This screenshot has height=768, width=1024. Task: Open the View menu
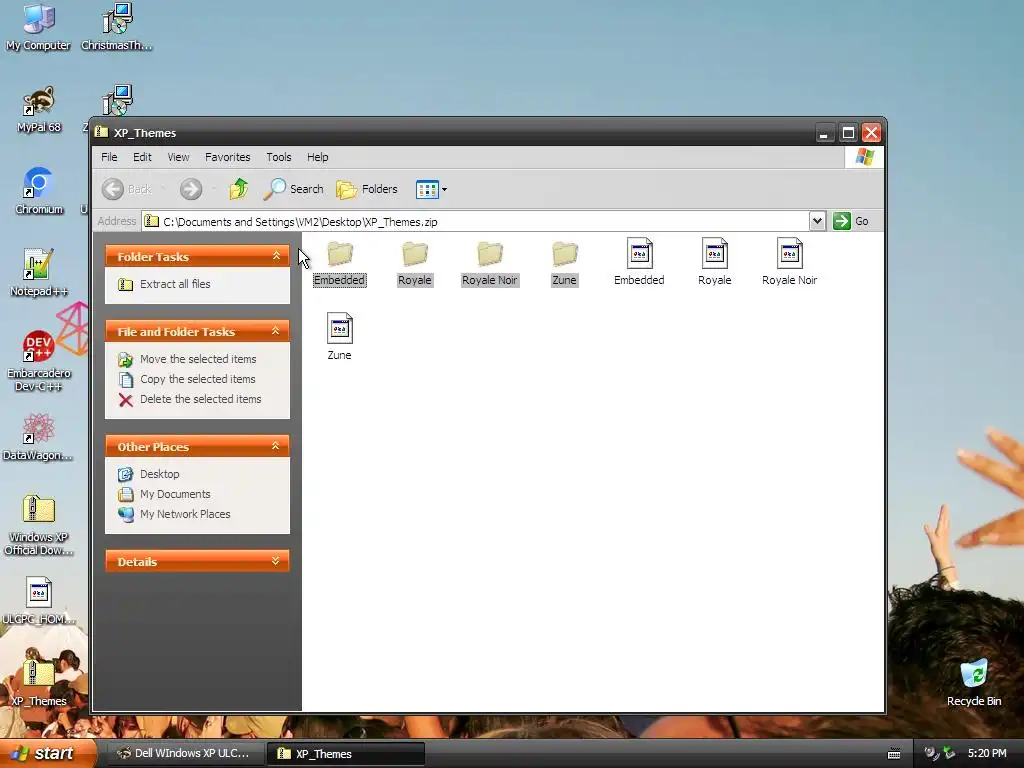pyautogui.click(x=178, y=157)
